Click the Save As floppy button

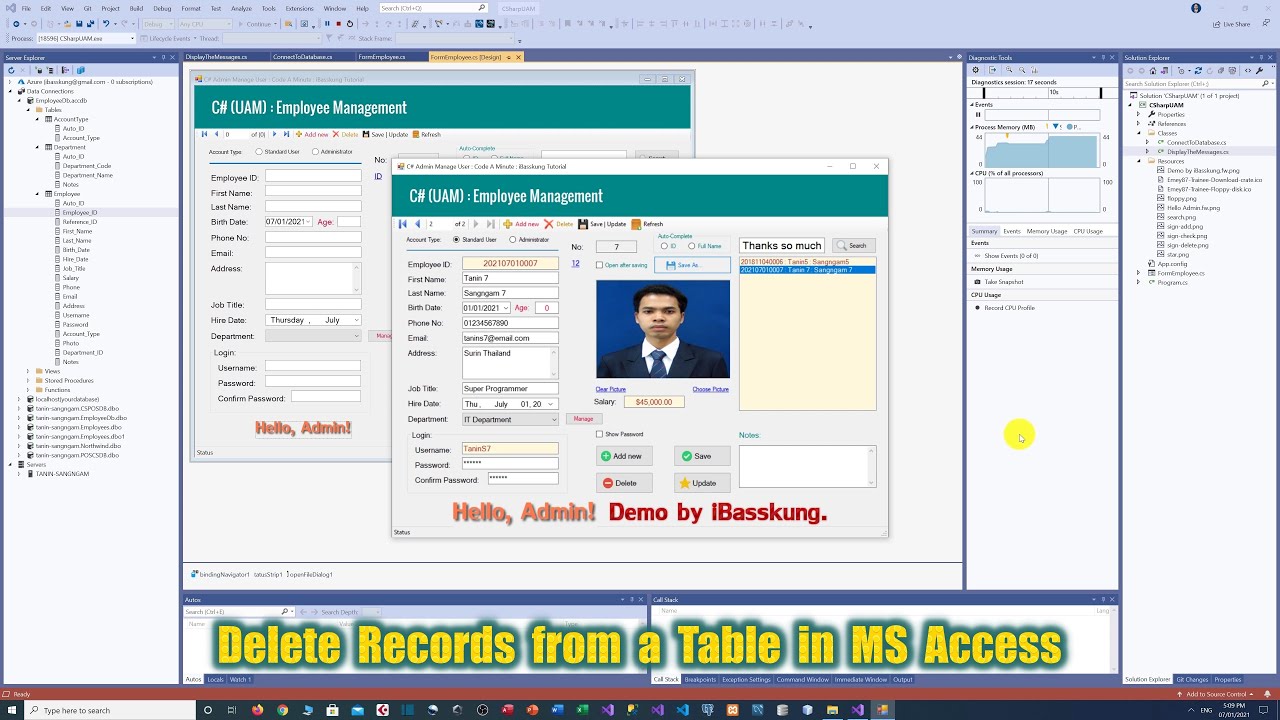click(692, 265)
